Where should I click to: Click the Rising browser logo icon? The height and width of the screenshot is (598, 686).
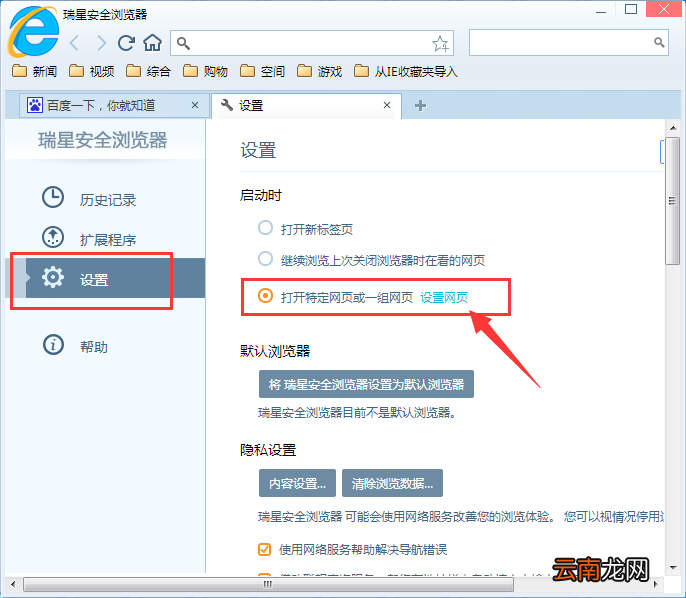tap(33, 31)
